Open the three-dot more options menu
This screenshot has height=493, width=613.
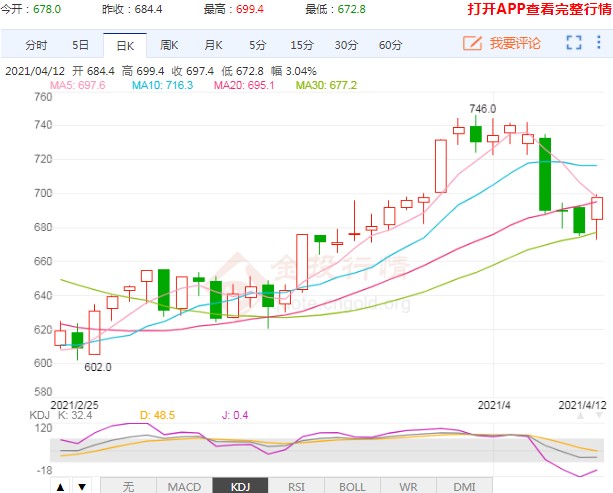(x=599, y=42)
